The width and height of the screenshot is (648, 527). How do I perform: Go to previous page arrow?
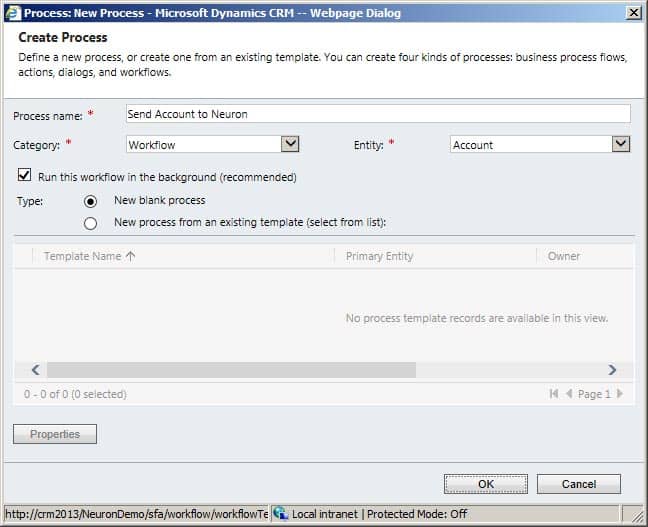[x=569, y=393]
